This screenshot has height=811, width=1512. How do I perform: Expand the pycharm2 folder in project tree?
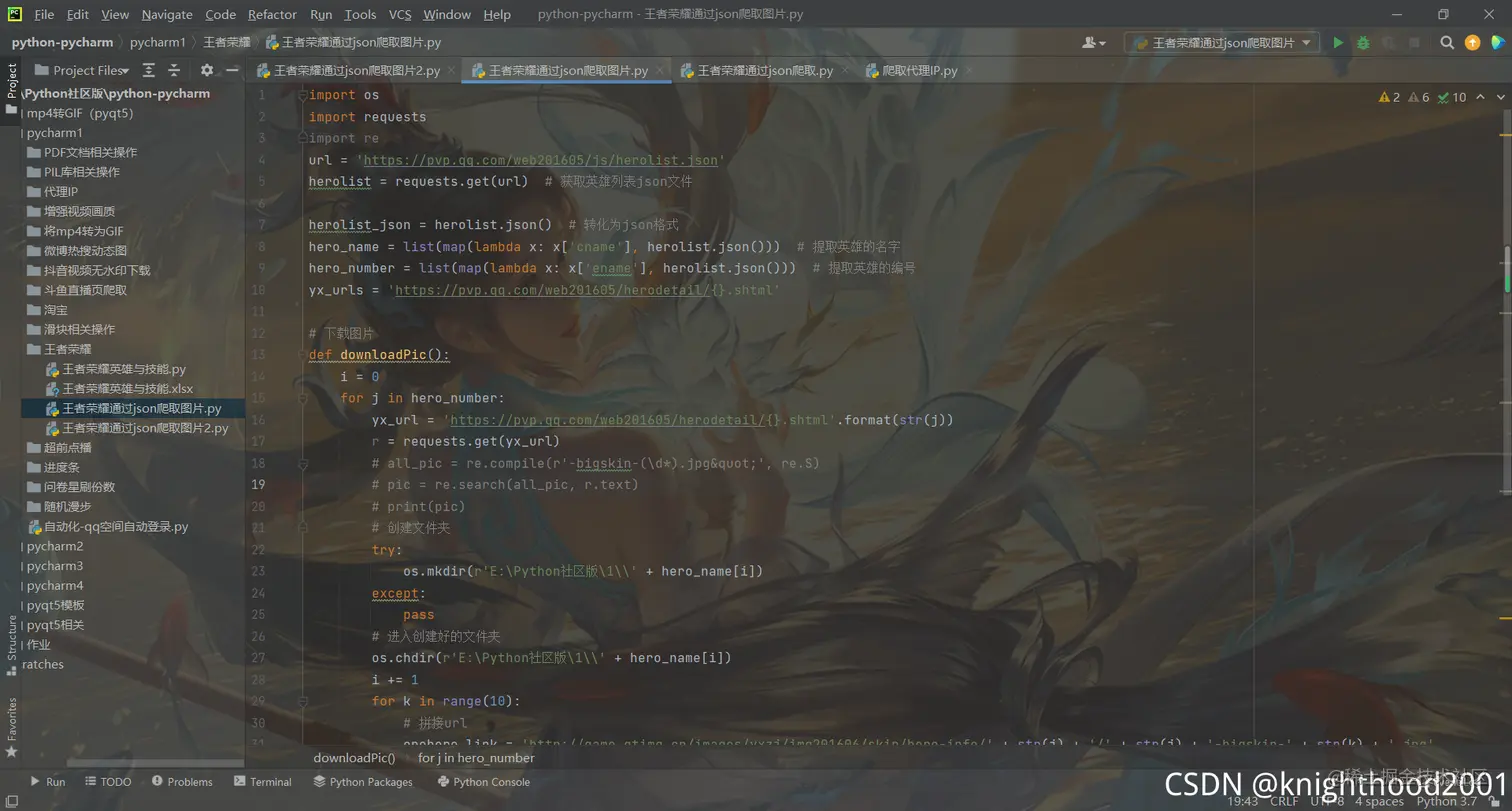pyautogui.click(x=54, y=546)
